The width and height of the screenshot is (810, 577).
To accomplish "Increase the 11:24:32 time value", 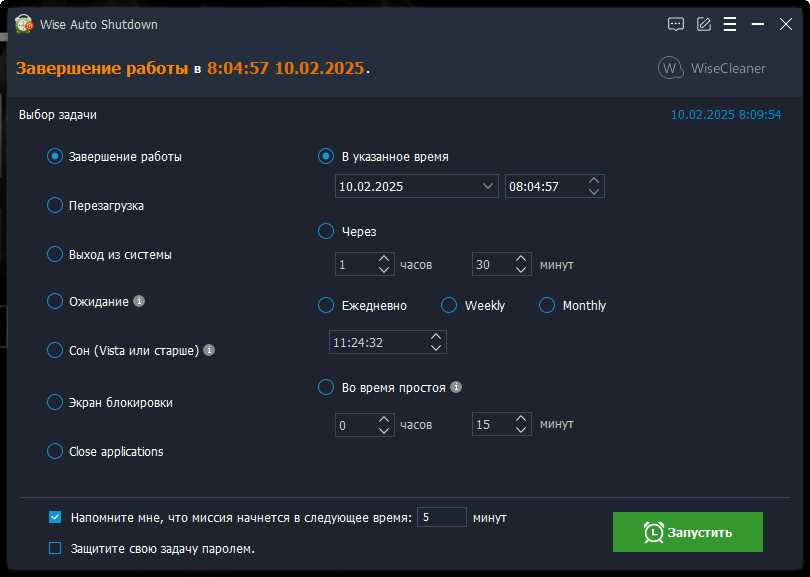I will (x=436, y=336).
